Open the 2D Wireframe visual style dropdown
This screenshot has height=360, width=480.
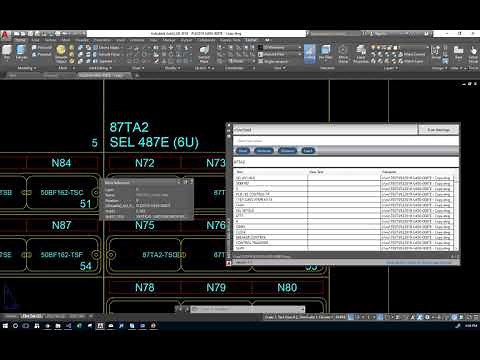click(x=280, y=48)
